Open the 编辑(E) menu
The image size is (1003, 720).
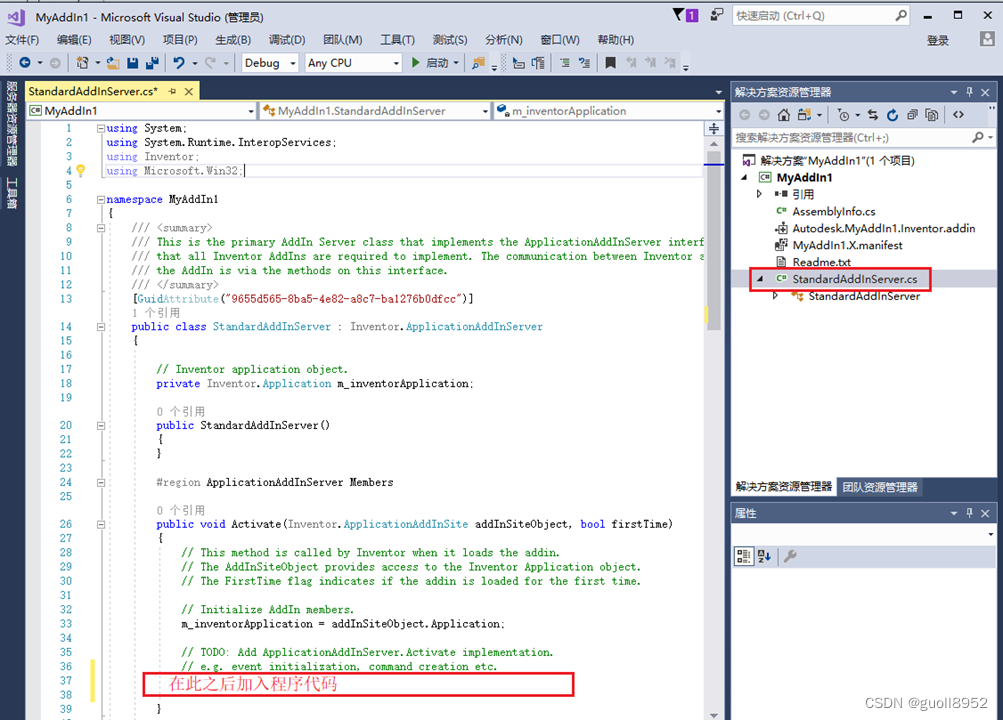(x=74, y=40)
